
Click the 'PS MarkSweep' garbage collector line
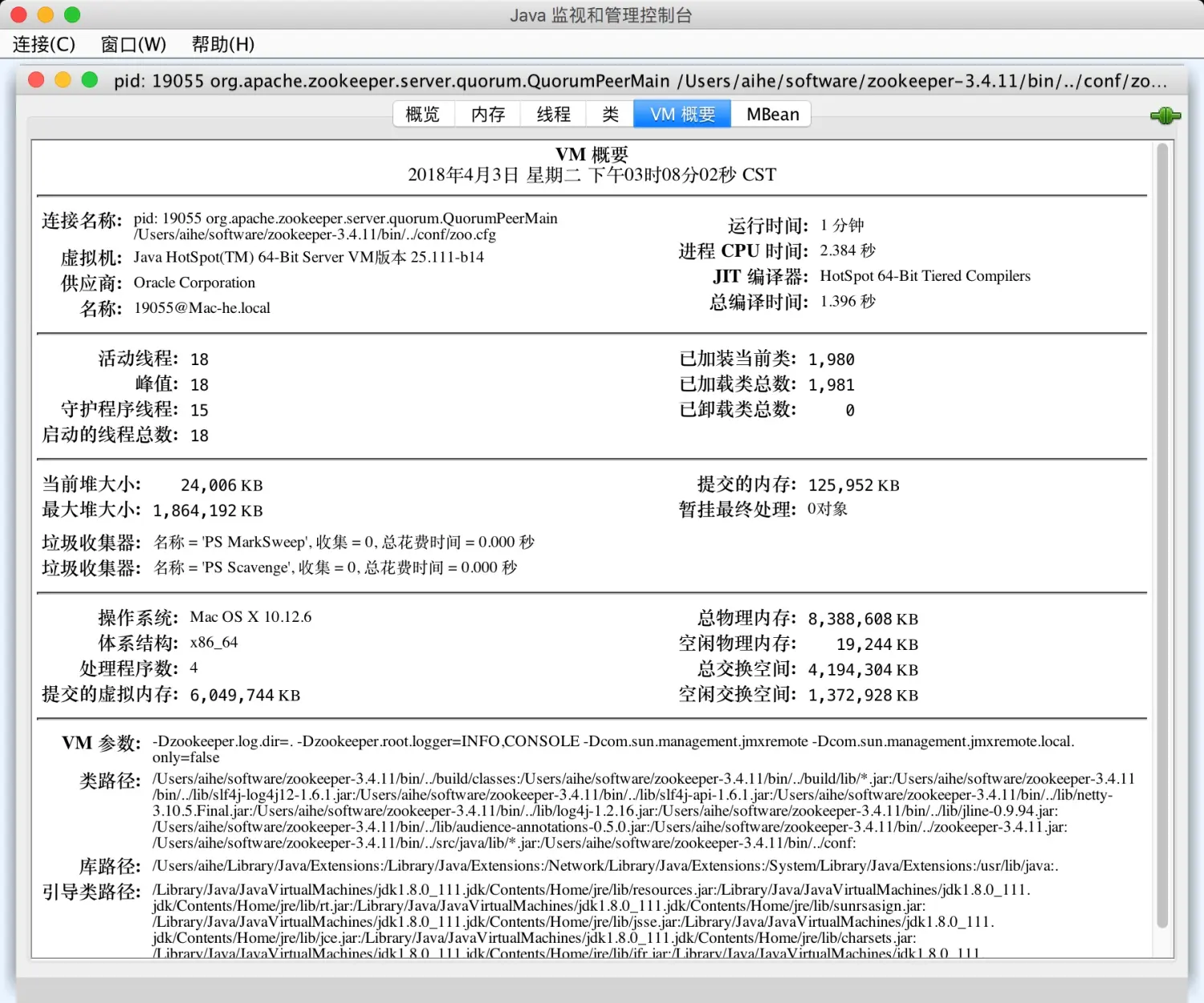click(x=344, y=542)
